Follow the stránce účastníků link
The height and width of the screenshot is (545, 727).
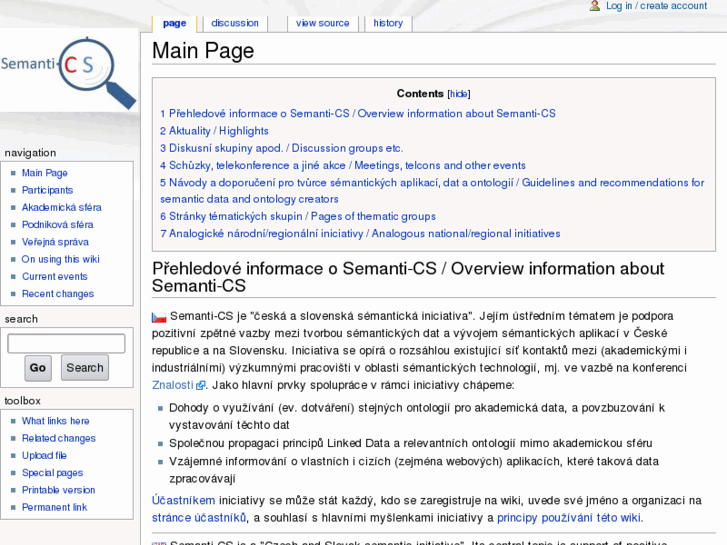pos(199,518)
